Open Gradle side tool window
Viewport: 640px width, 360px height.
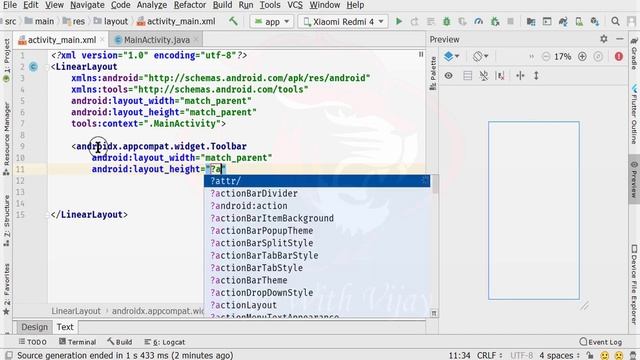[x=634, y=53]
